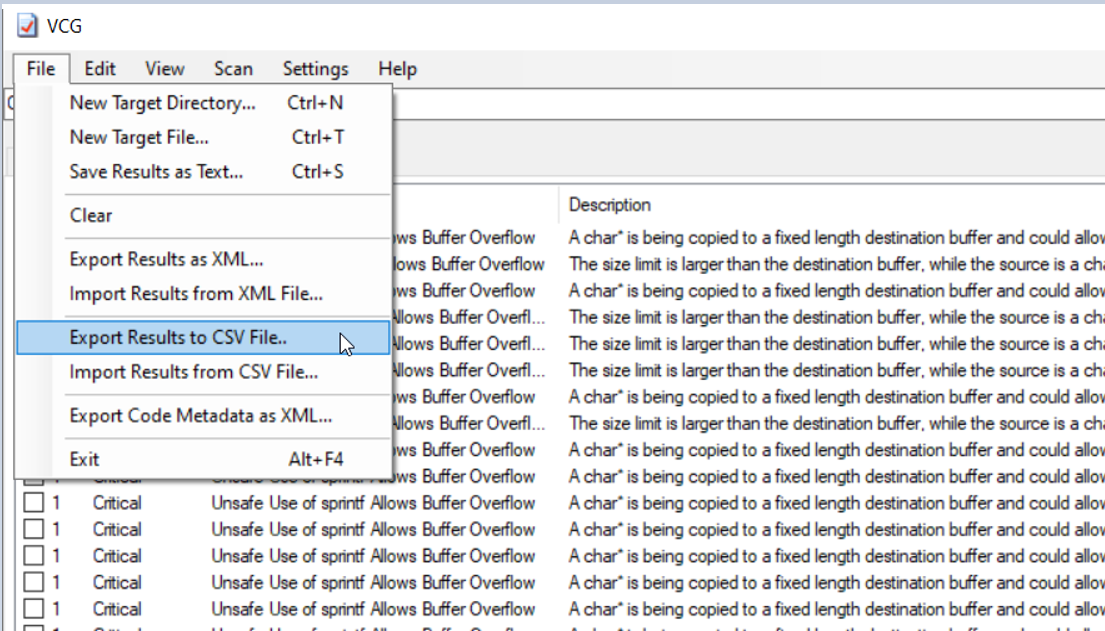This screenshot has height=631, width=1105.
Task: Select Import Results from CSV File...
Action: point(203,372)
